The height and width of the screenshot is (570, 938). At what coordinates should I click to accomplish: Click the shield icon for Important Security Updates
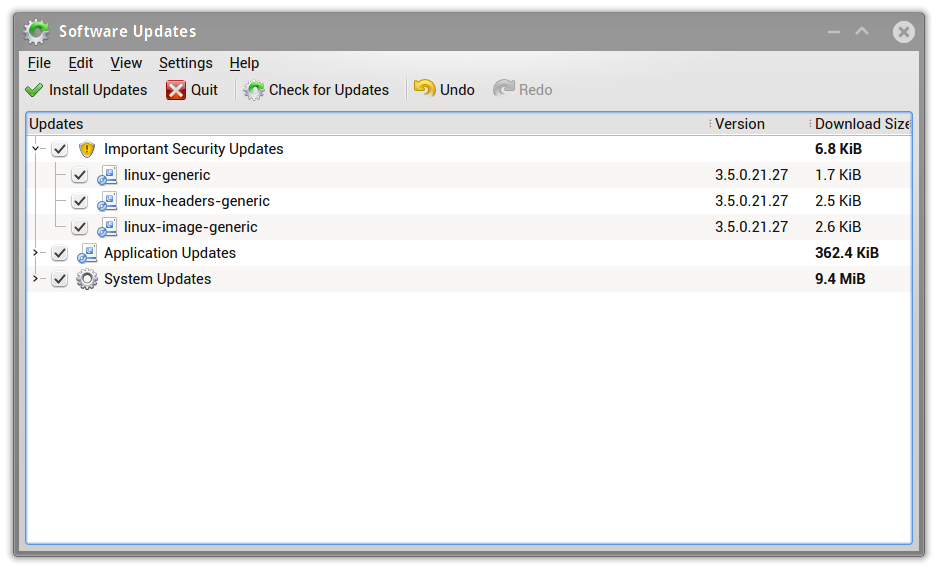click(x=87, y=149)
